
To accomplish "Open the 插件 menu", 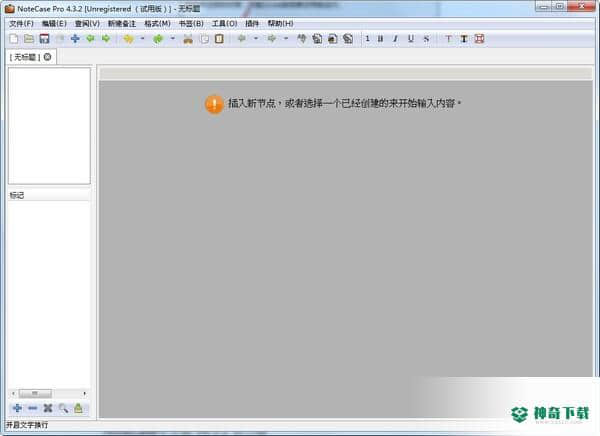I will point(252,24).
